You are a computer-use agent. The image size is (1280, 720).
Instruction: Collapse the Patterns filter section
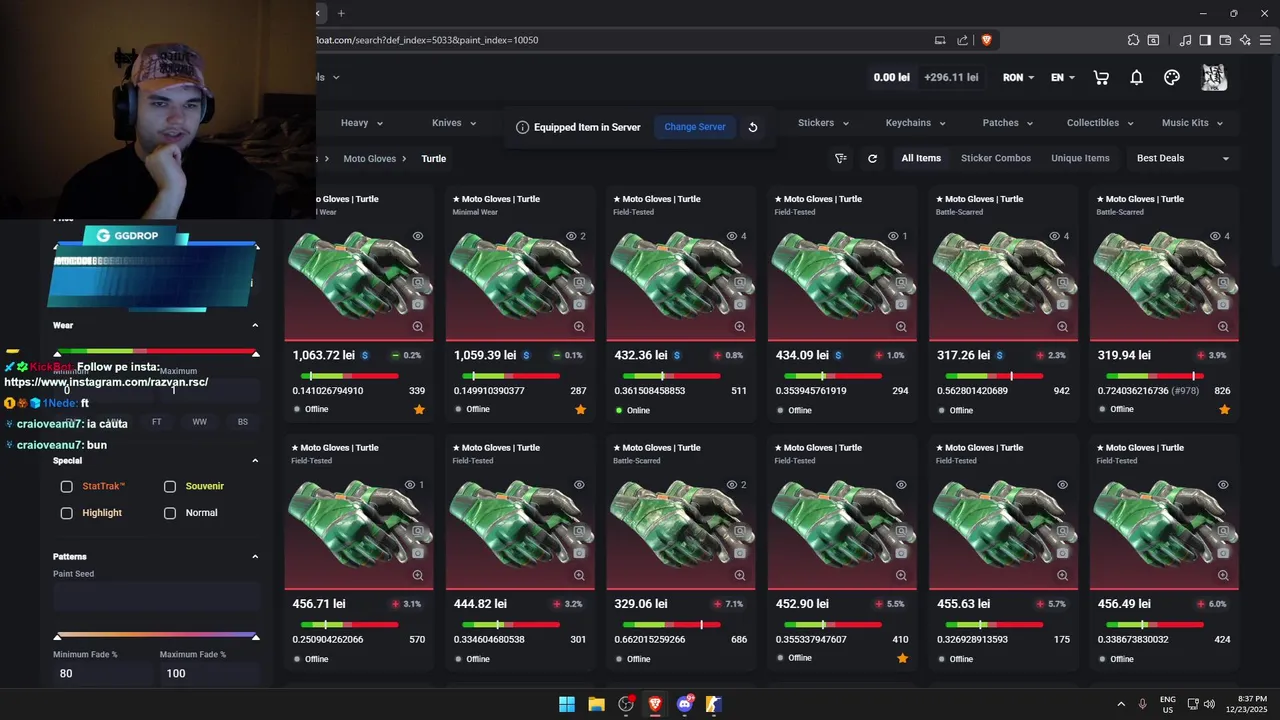click(x=255, y=557)
